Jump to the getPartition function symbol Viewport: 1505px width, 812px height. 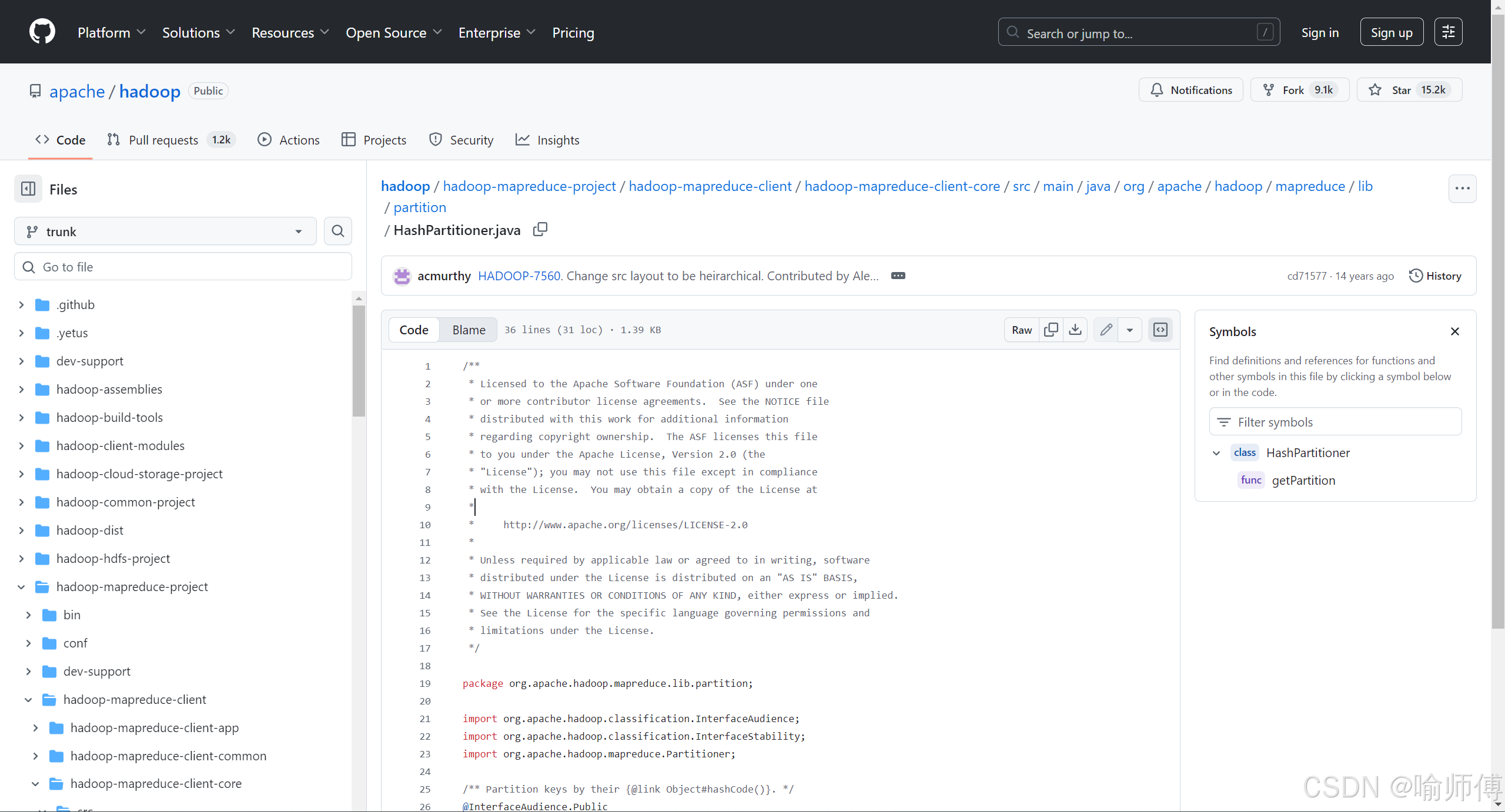pyautogui.click(x=1303, y=480)
